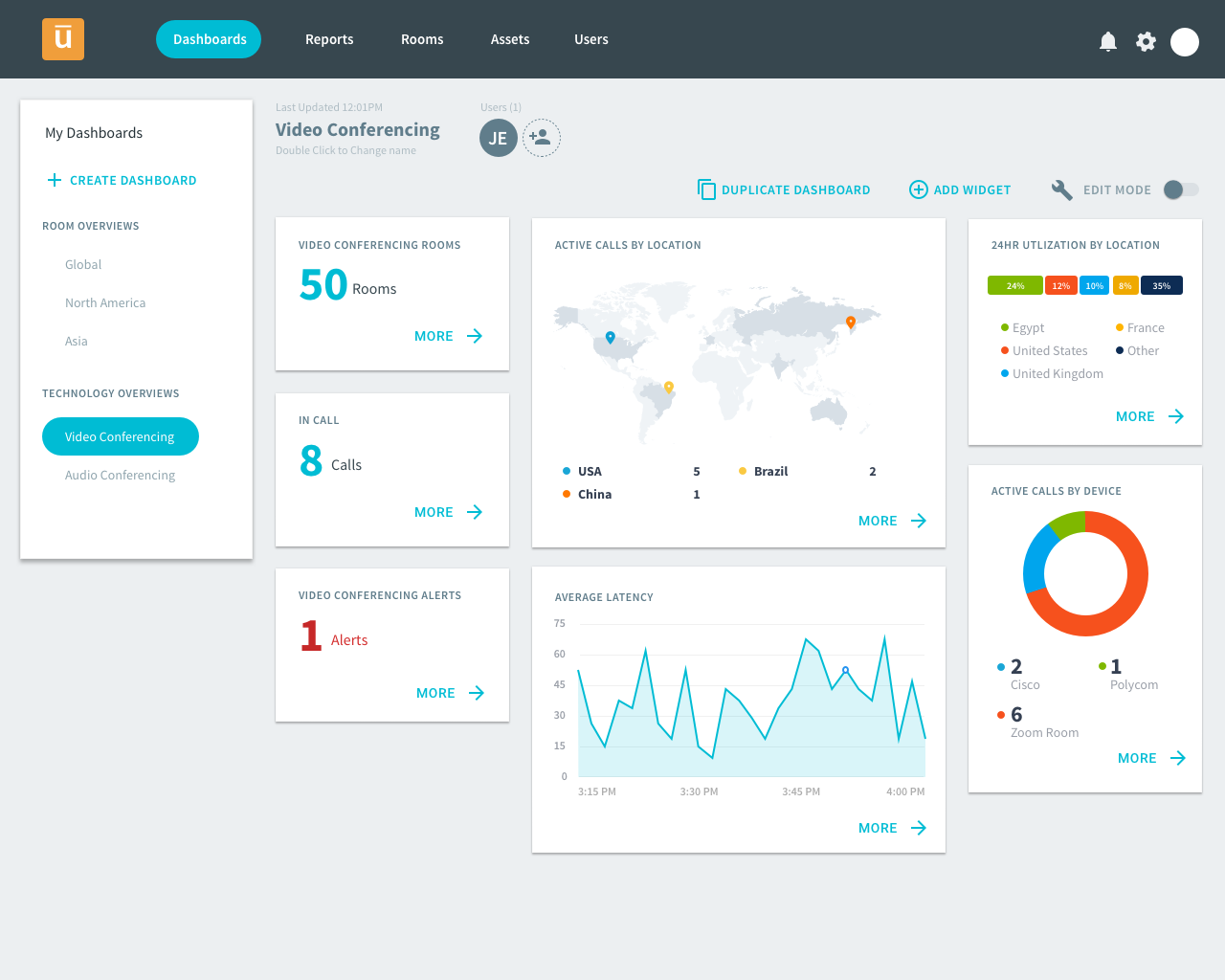Click the JE user avatar
1225x980 pixels.
point(499,138)
